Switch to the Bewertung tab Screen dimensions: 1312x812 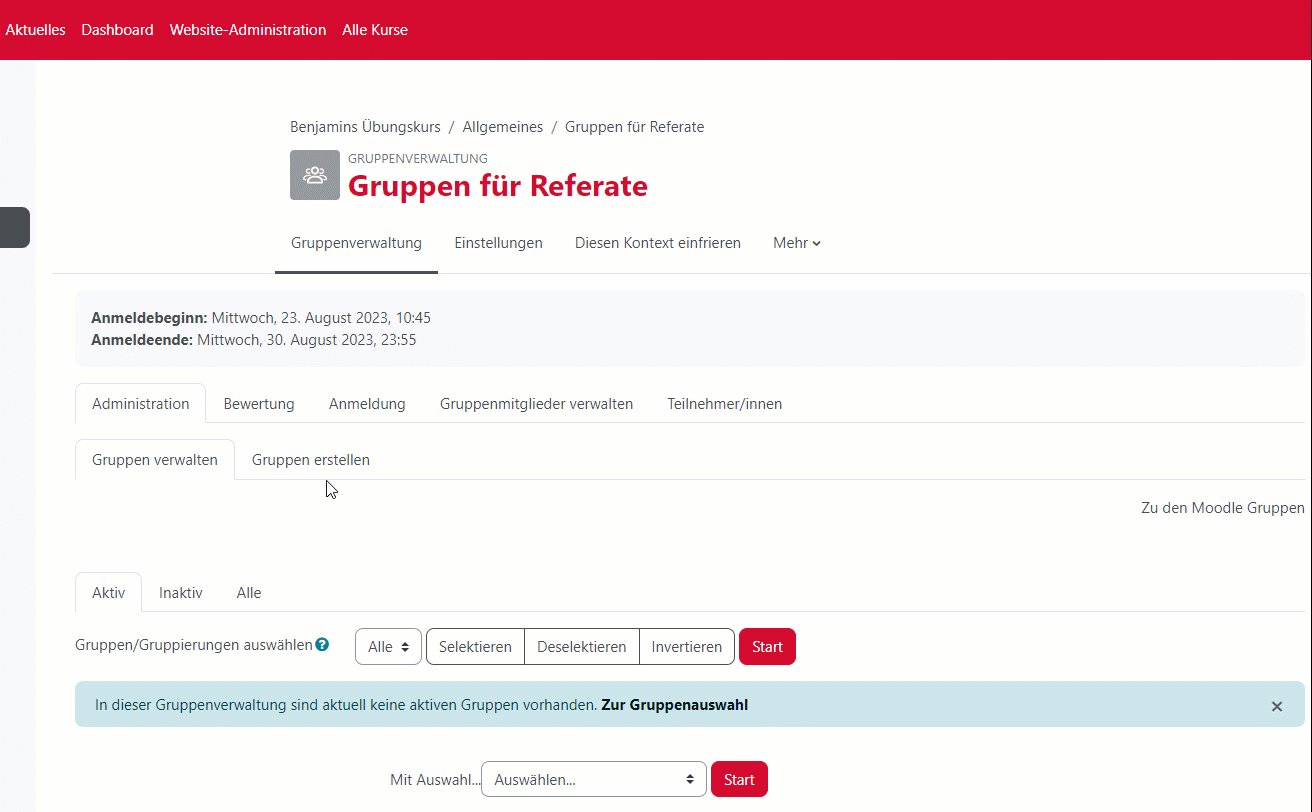[x=258, y=403]
